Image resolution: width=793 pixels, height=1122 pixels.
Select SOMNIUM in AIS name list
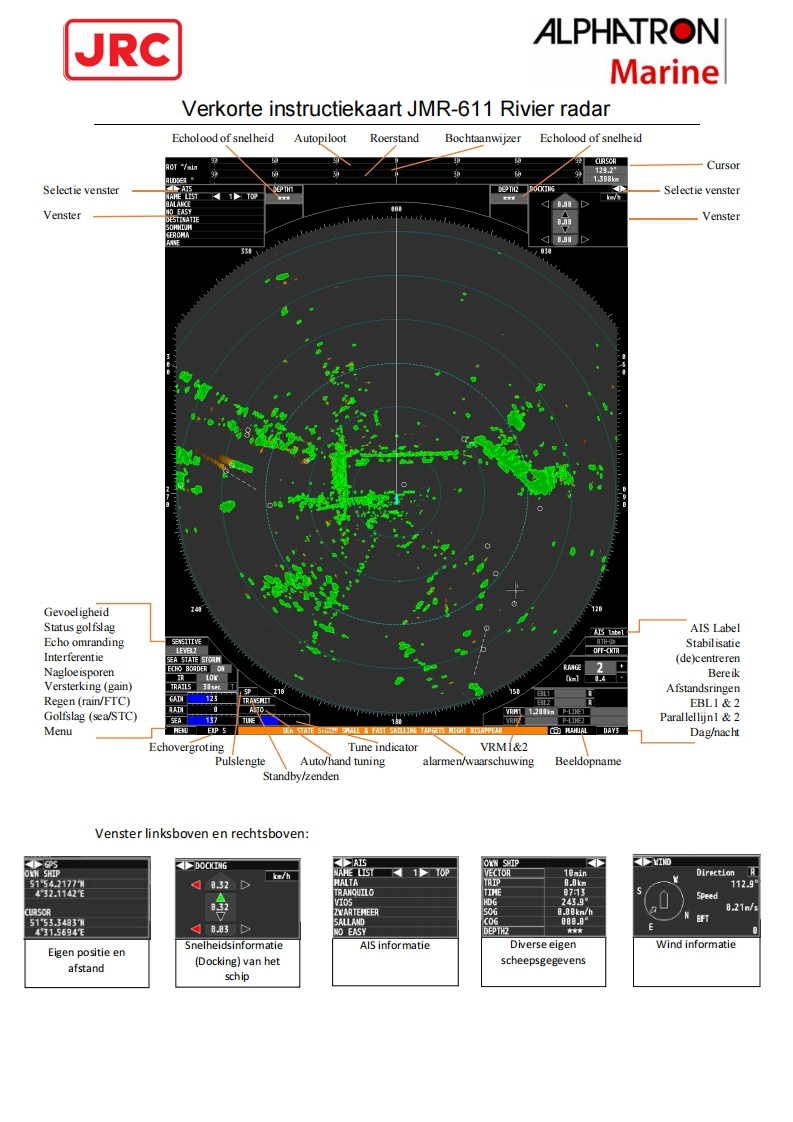click(215, 228)
